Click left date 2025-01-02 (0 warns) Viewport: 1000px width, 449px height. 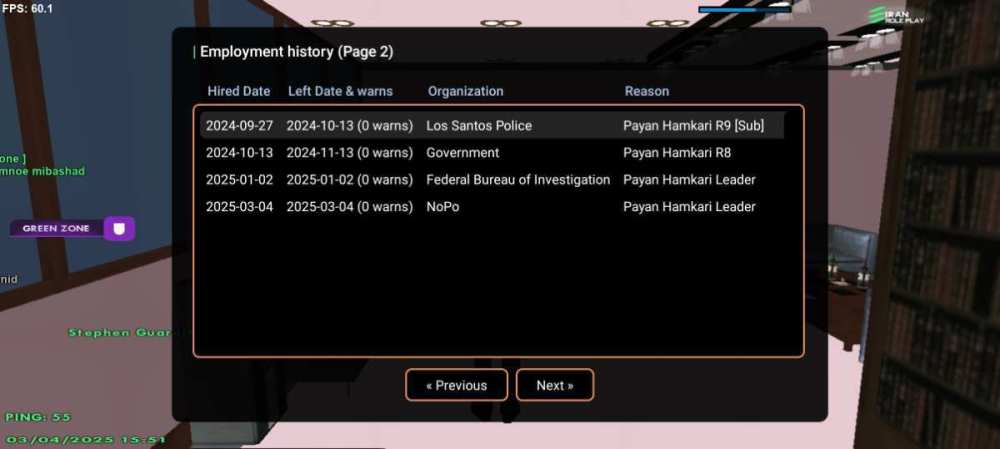click(x=349, y=180)
